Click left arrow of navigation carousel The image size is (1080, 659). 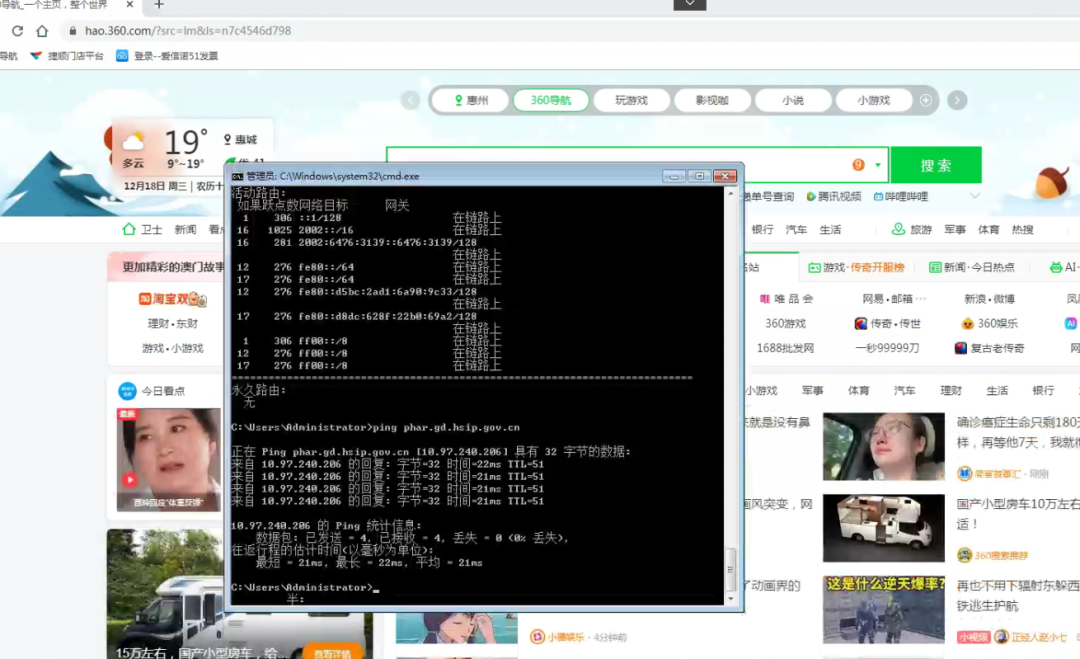click(410, 100)
